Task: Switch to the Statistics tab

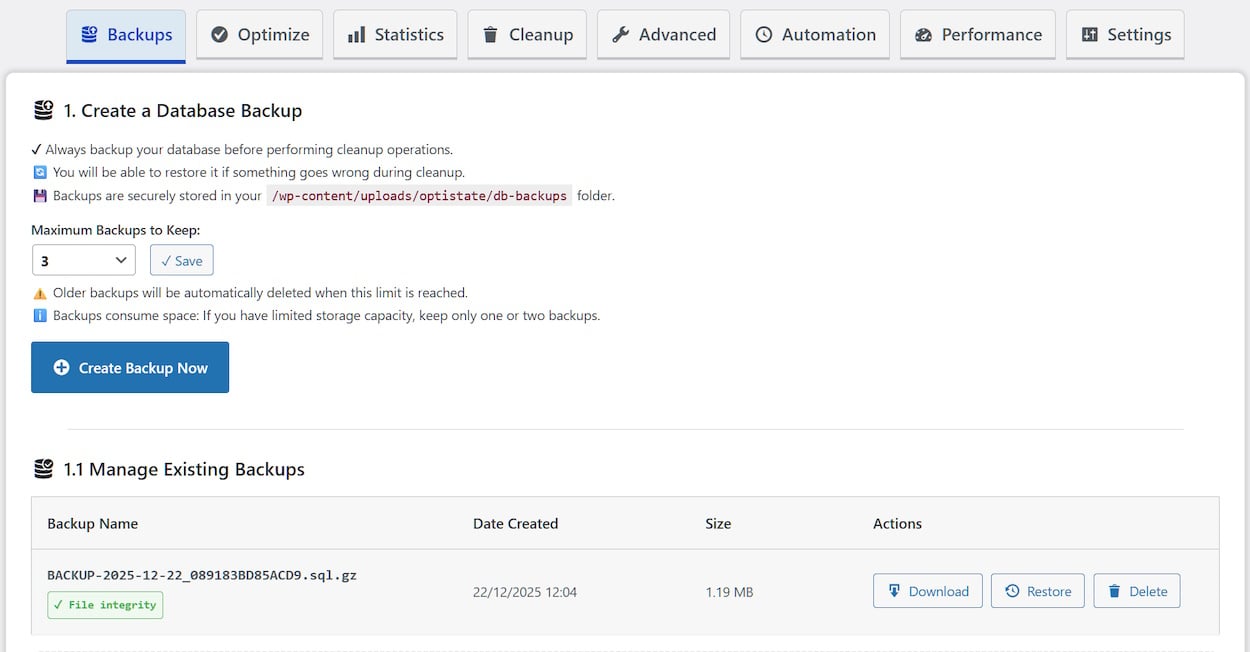Action: [395, 35]
